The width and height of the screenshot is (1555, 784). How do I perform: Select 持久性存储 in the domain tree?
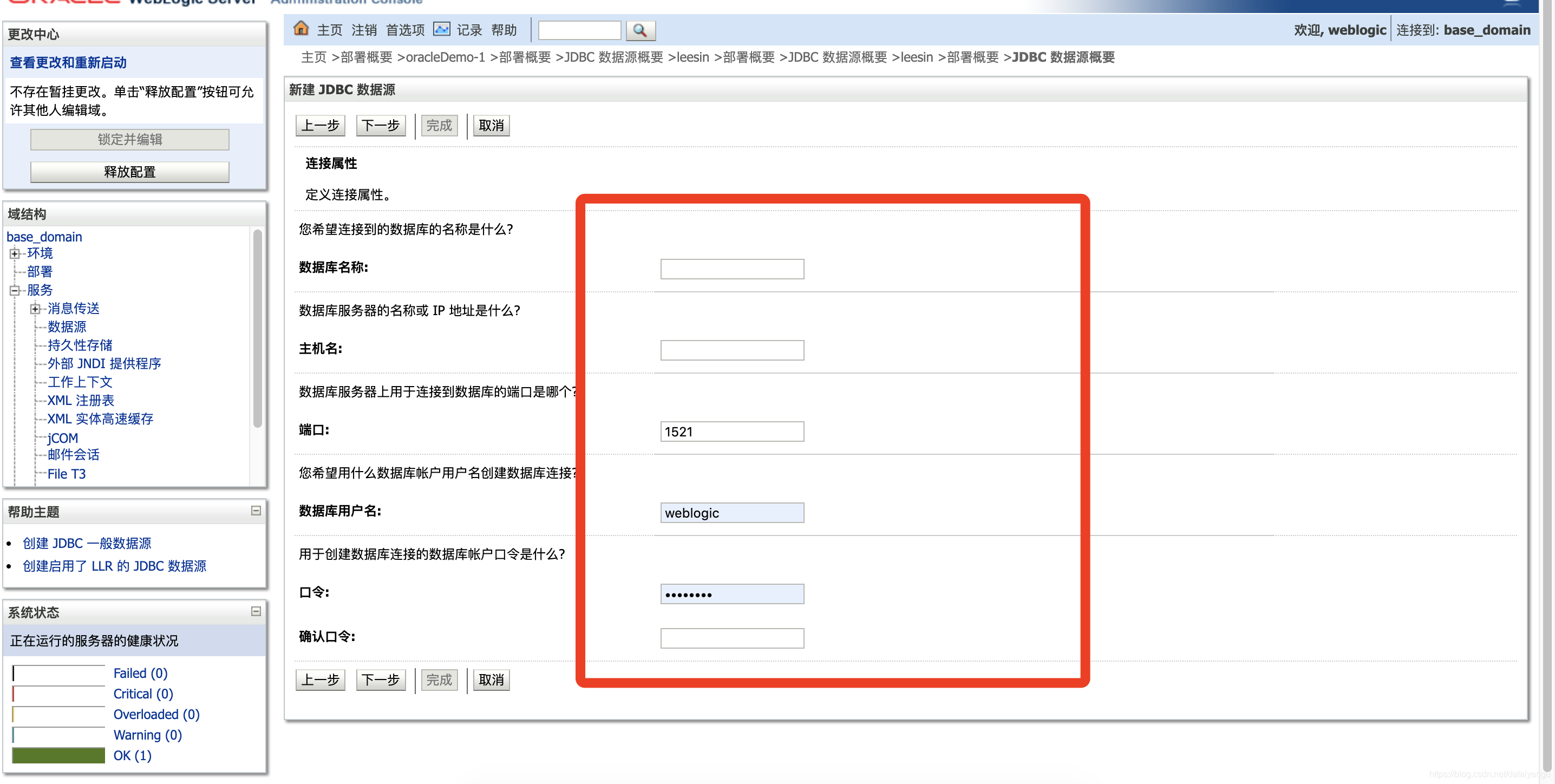pos(80,345)
